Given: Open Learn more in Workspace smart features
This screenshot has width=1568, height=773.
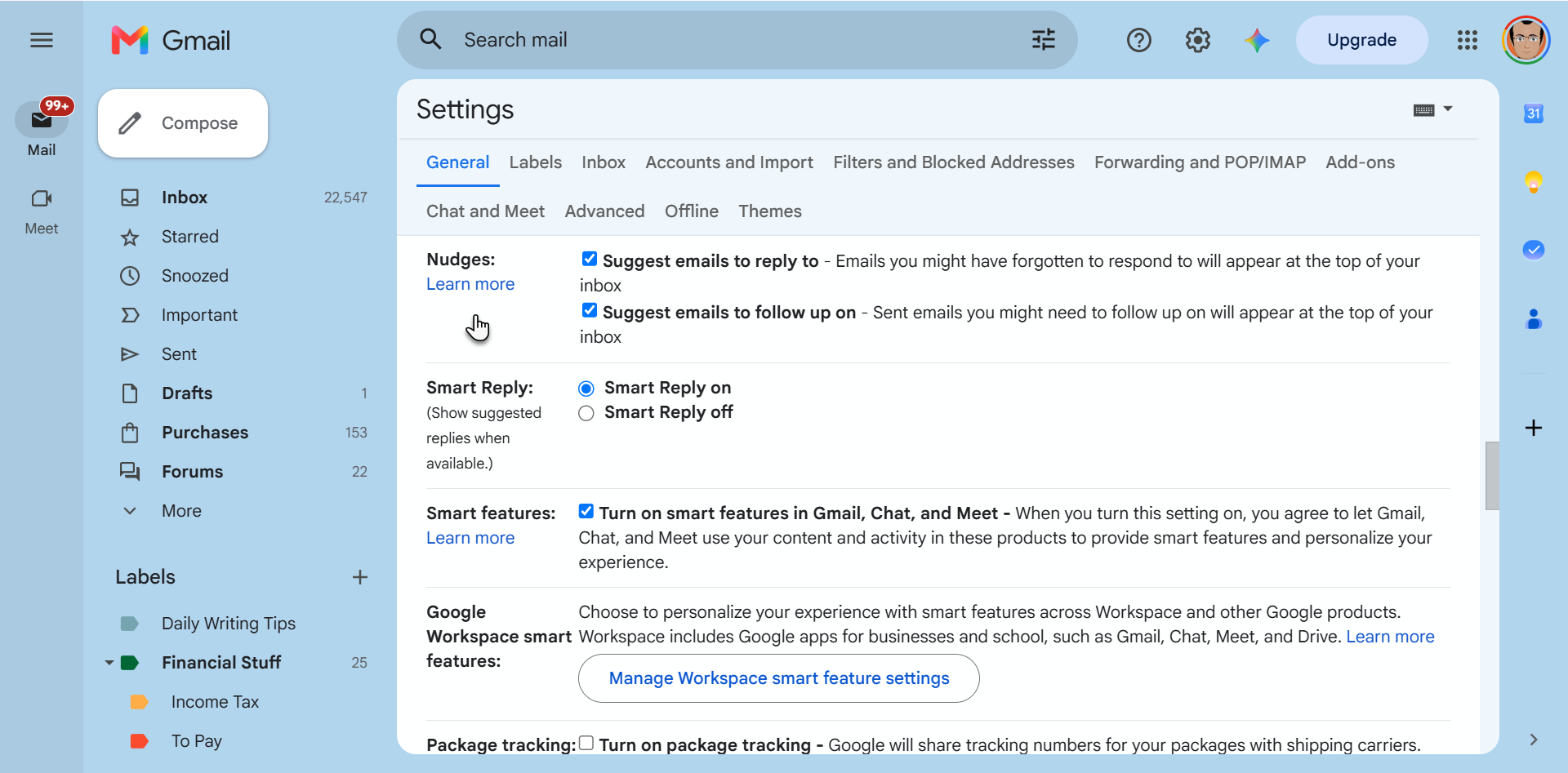Looking at the screenshot, I should coord(1390,637).
